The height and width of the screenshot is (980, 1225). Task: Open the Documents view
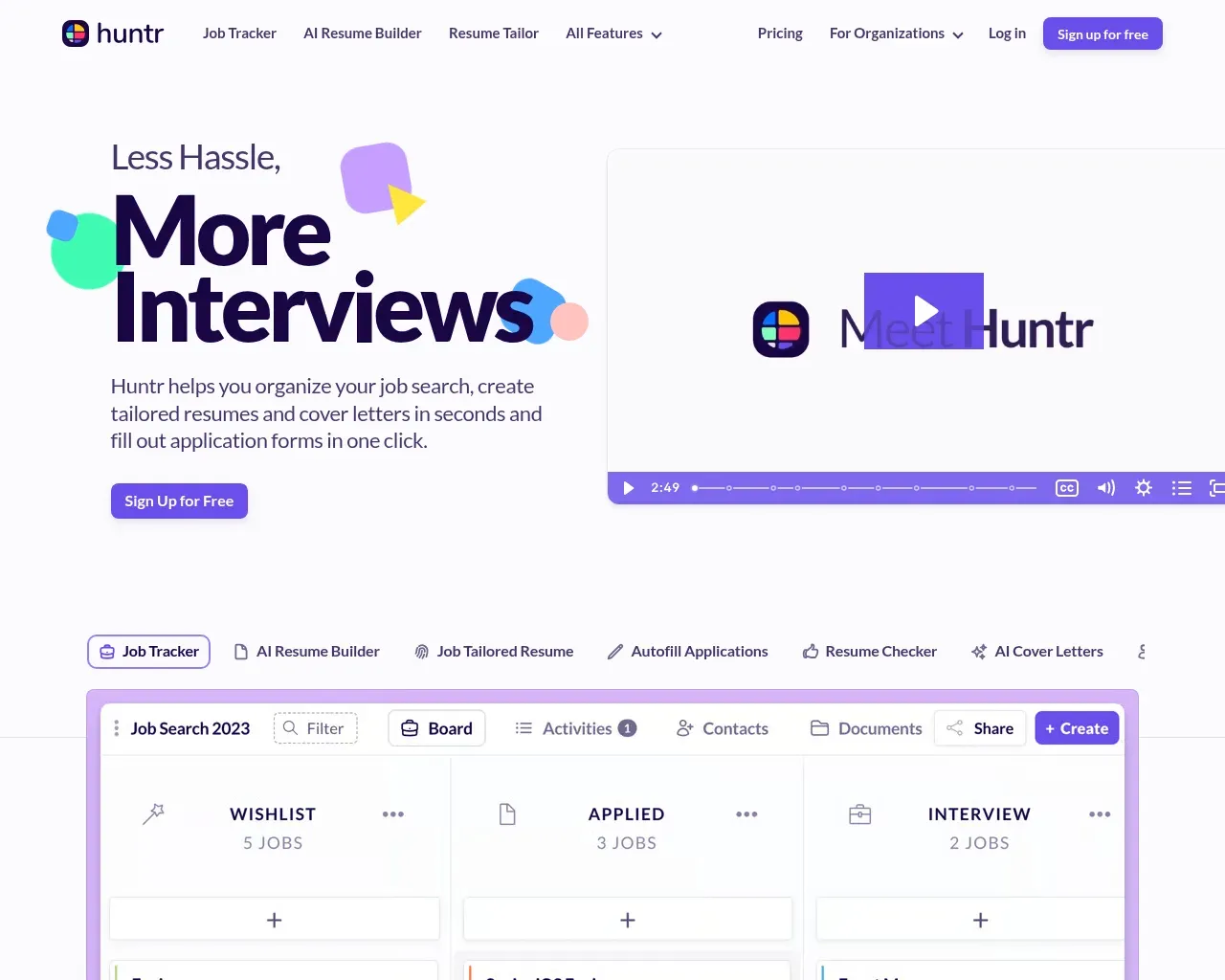pos(866,728)
